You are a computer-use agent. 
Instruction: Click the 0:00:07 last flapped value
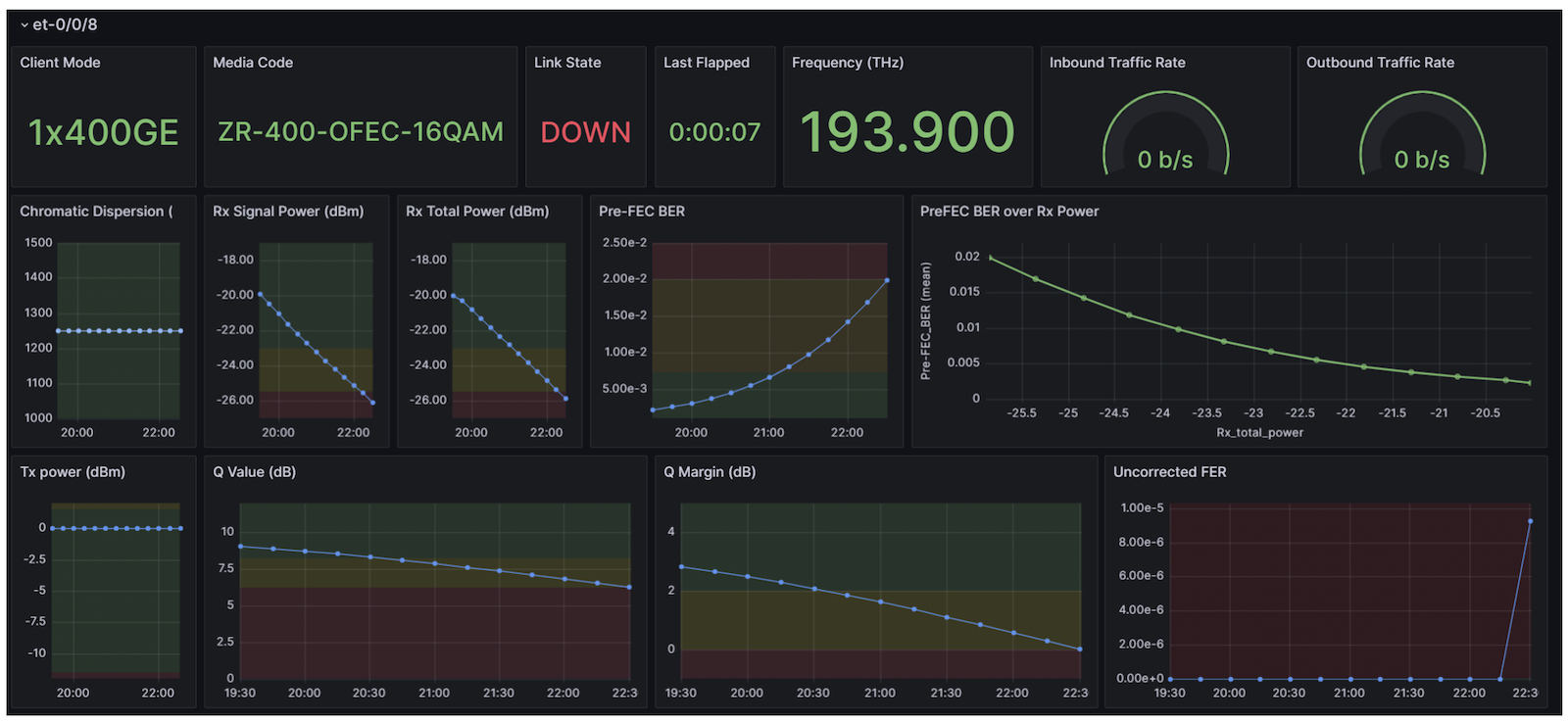[x=714, y=132]
